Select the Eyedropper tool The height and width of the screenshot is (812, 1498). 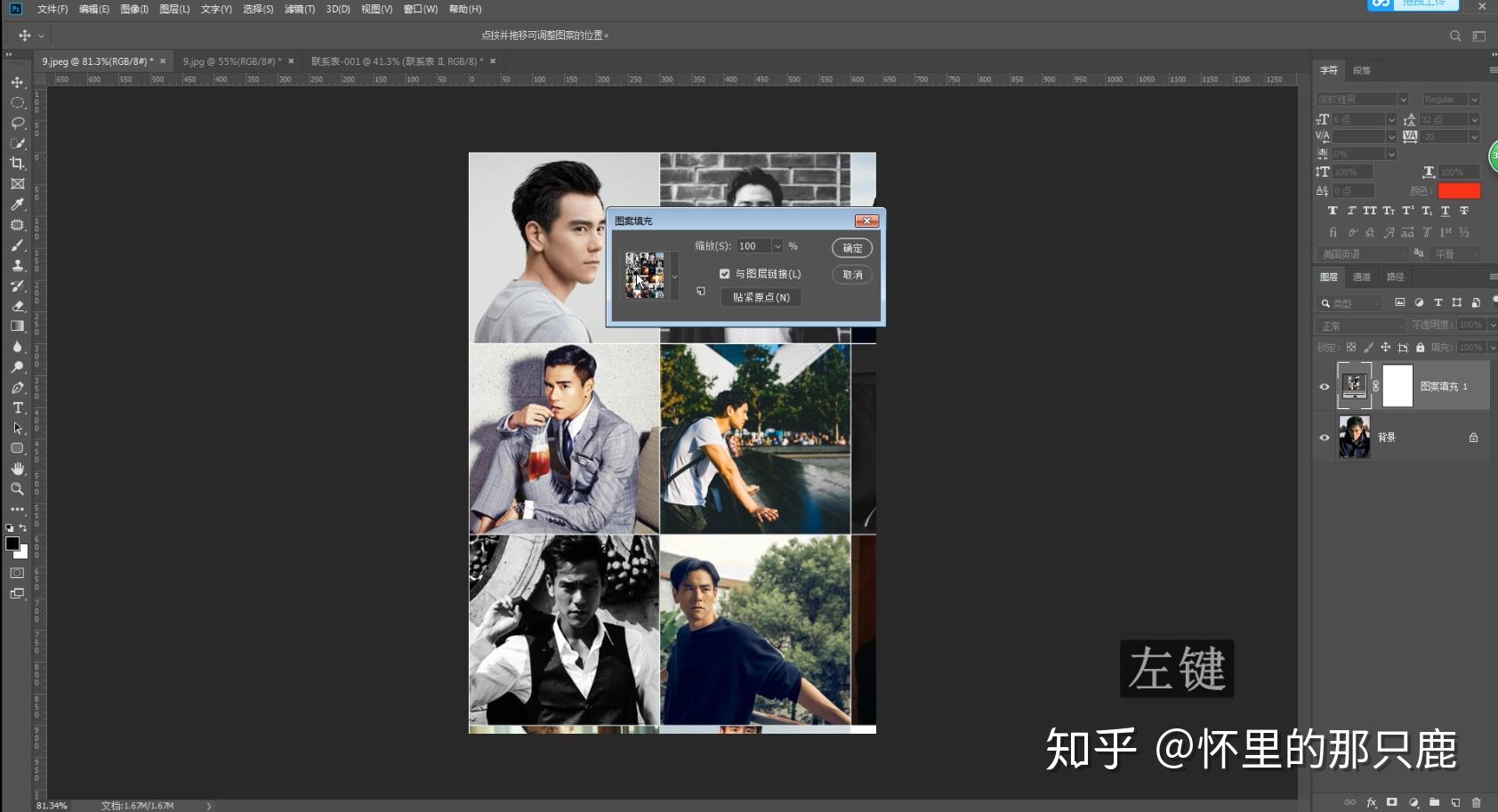17,205
